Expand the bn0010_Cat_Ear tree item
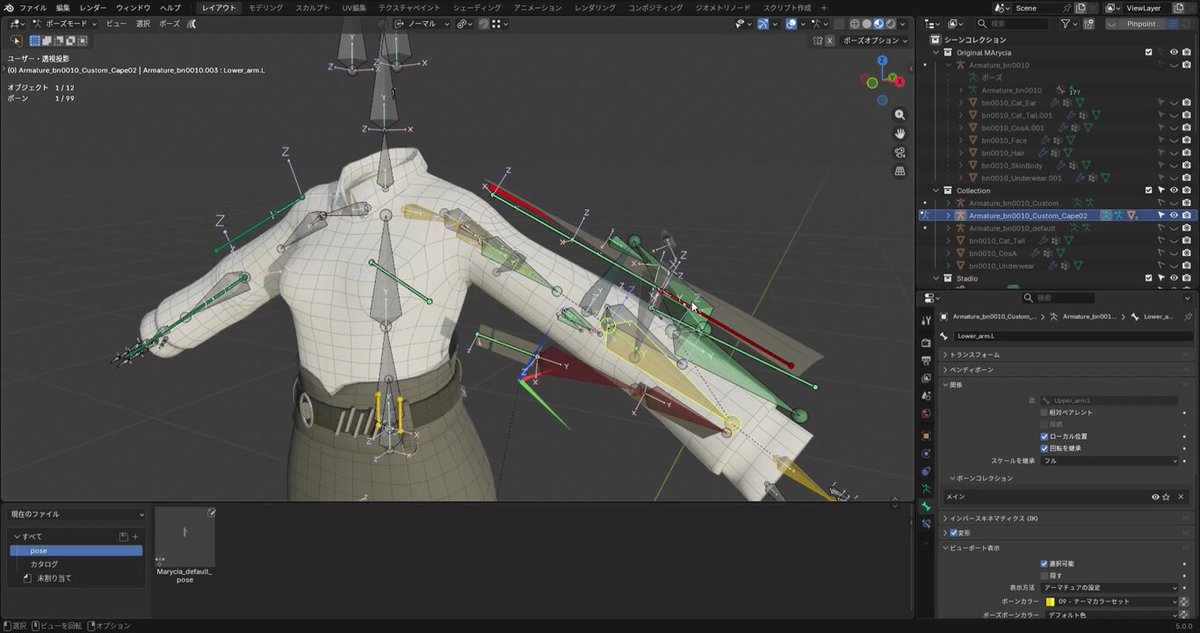The image size is (1200, 633). pyautogui.click(x=961, y=103)
